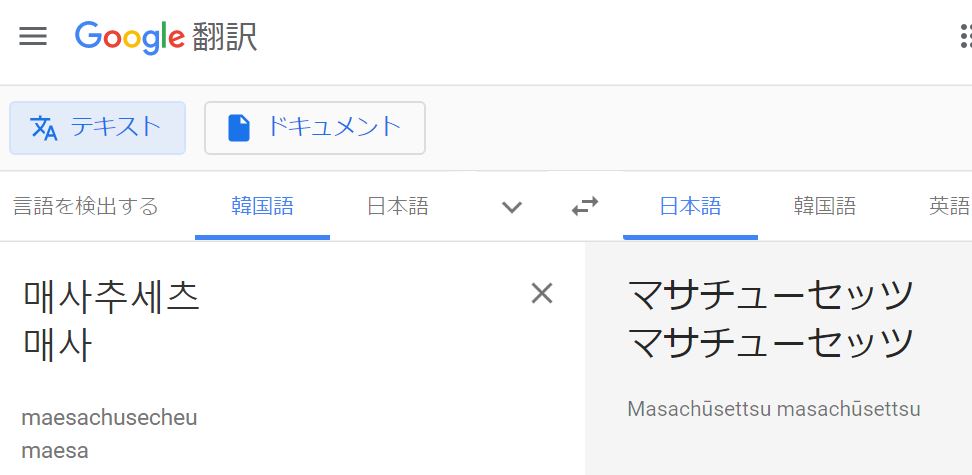Select 日本語 as target language

click(690, 207)
